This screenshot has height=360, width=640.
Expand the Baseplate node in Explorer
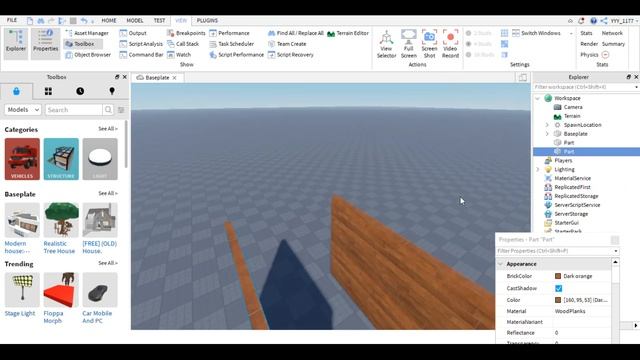tap(547, 134)
